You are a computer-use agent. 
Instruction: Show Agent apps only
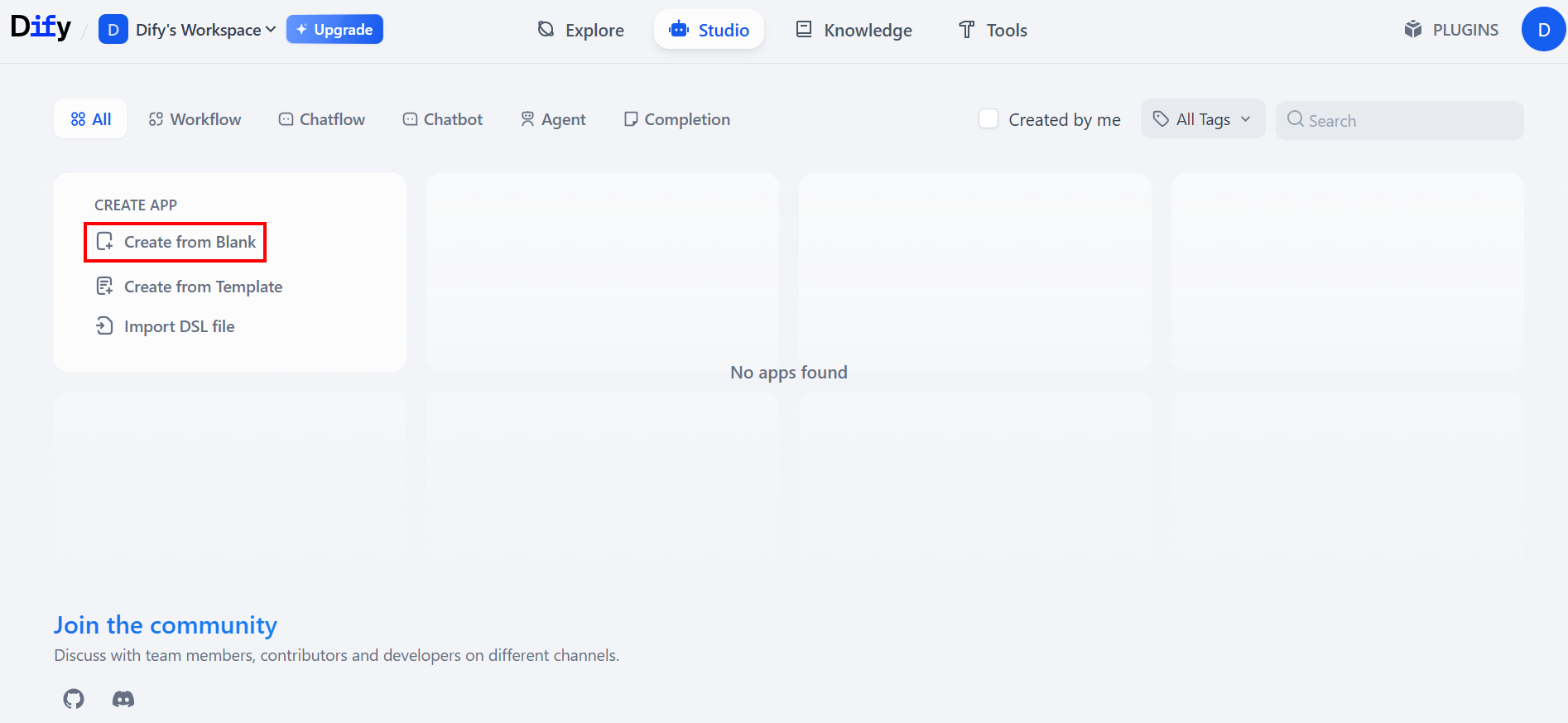pyautogui.click(x=553, y=119)
